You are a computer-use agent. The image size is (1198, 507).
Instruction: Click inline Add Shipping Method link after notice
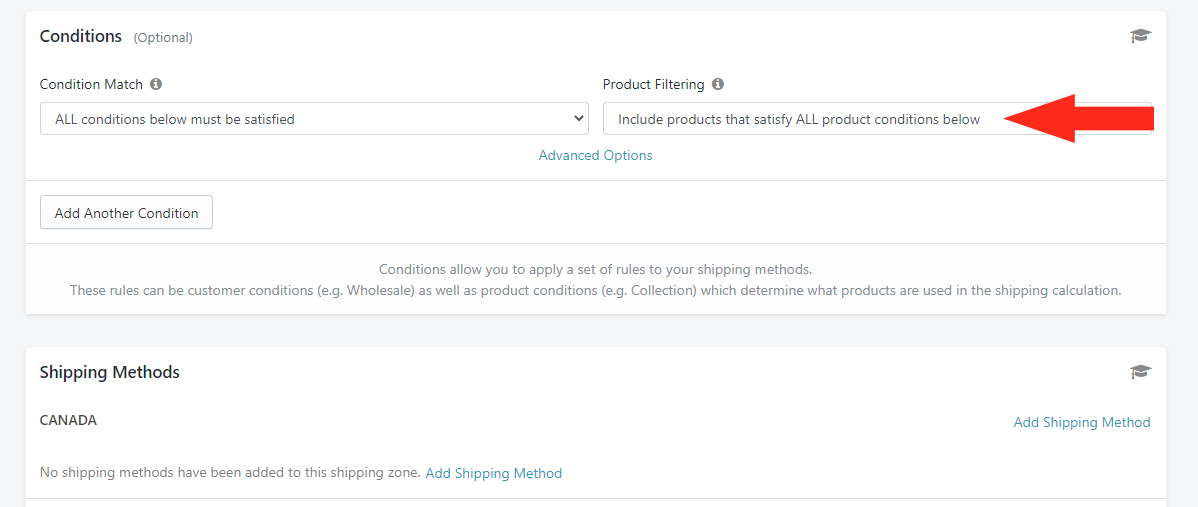click(x=494, y=473)
